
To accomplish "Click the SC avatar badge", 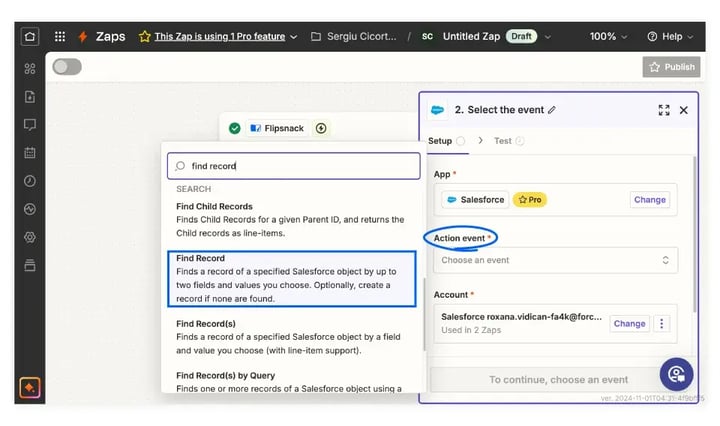I will [427, 36].
